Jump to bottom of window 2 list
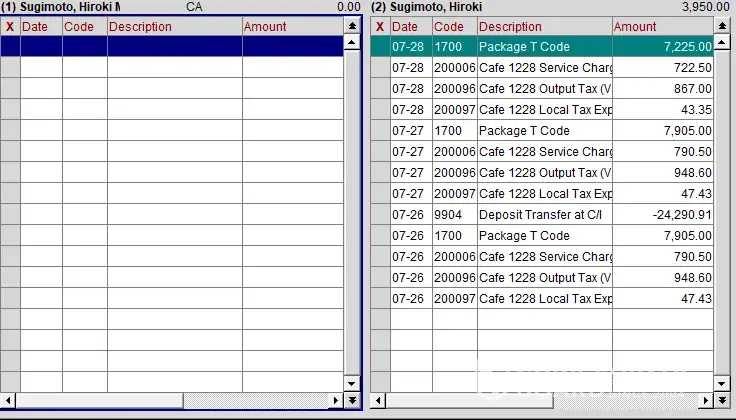Screen dimensions: 736x420 (722, 400)
